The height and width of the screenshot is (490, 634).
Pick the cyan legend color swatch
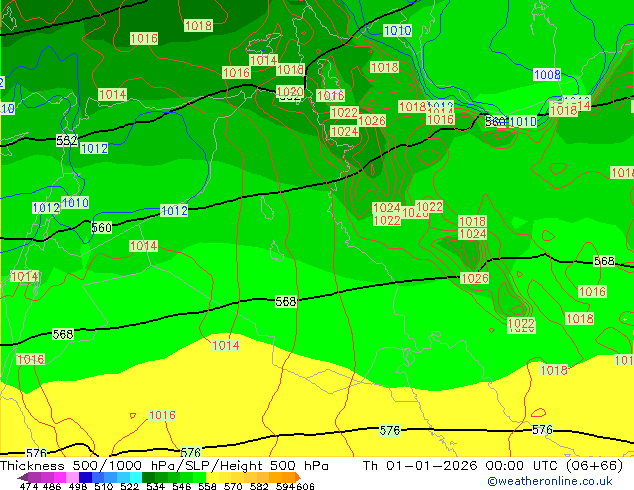click(136, 477)
